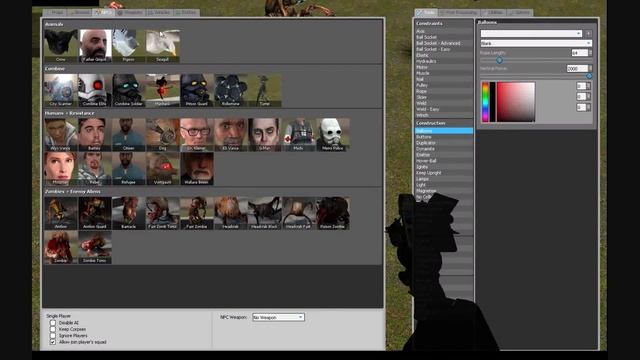Image resolution: width=640 pixels, height=360 pixels.
Task: Select the Dynamite construction tool
Action: coord(444,149)
